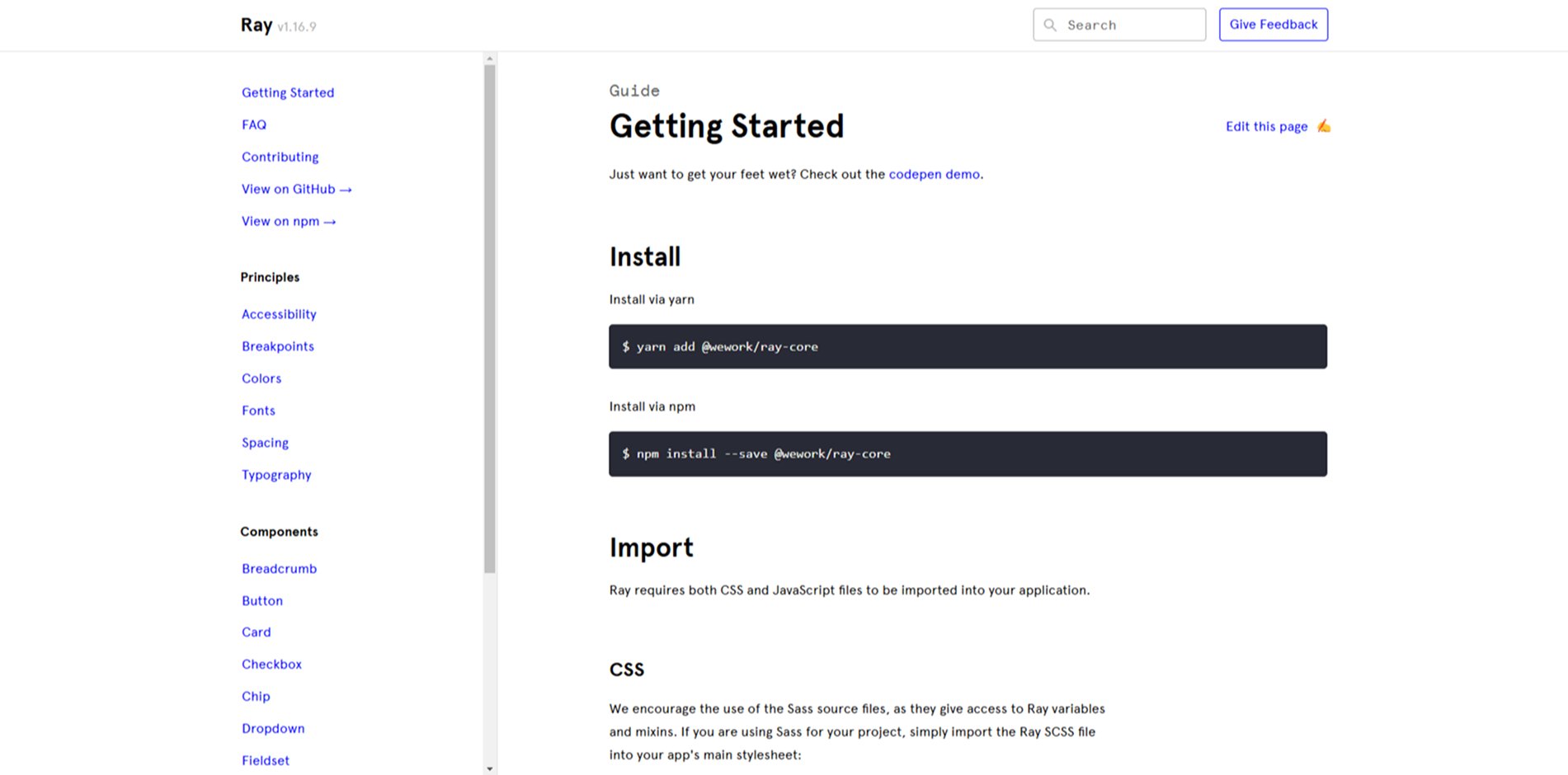This screenshot has width=1568, height=775.
Task: Open View on GitHub link
Action: click(x=297, y=189)
